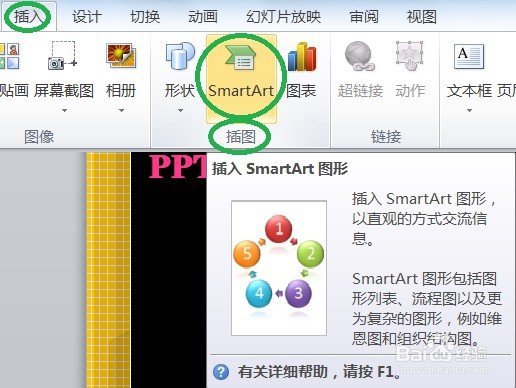Viewport: 516px width, 388px height.
Task: Click the 插图 group label
Action: pos(241,137)
